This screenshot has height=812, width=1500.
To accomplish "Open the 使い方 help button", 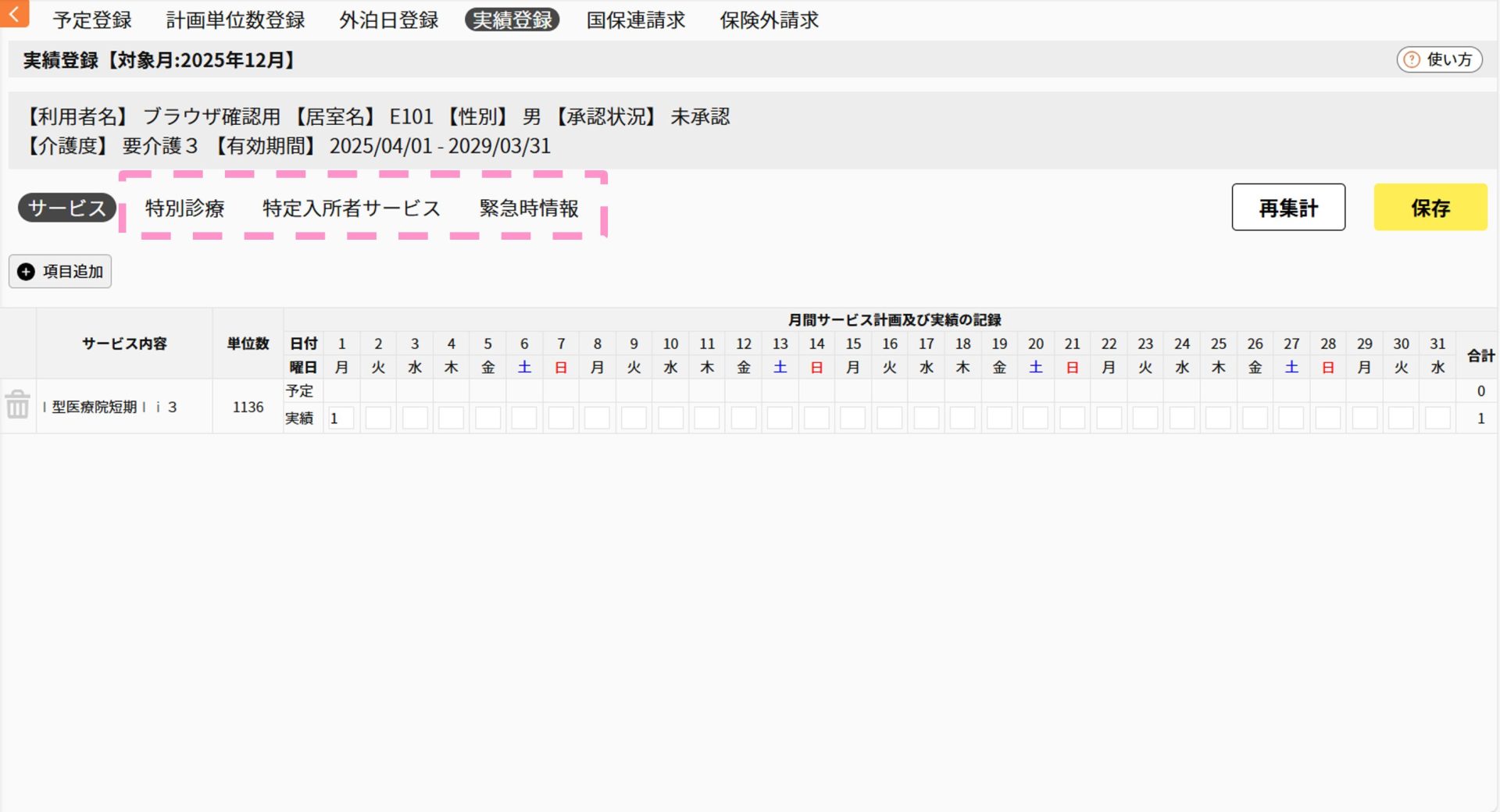I will tap(1439, 59).
